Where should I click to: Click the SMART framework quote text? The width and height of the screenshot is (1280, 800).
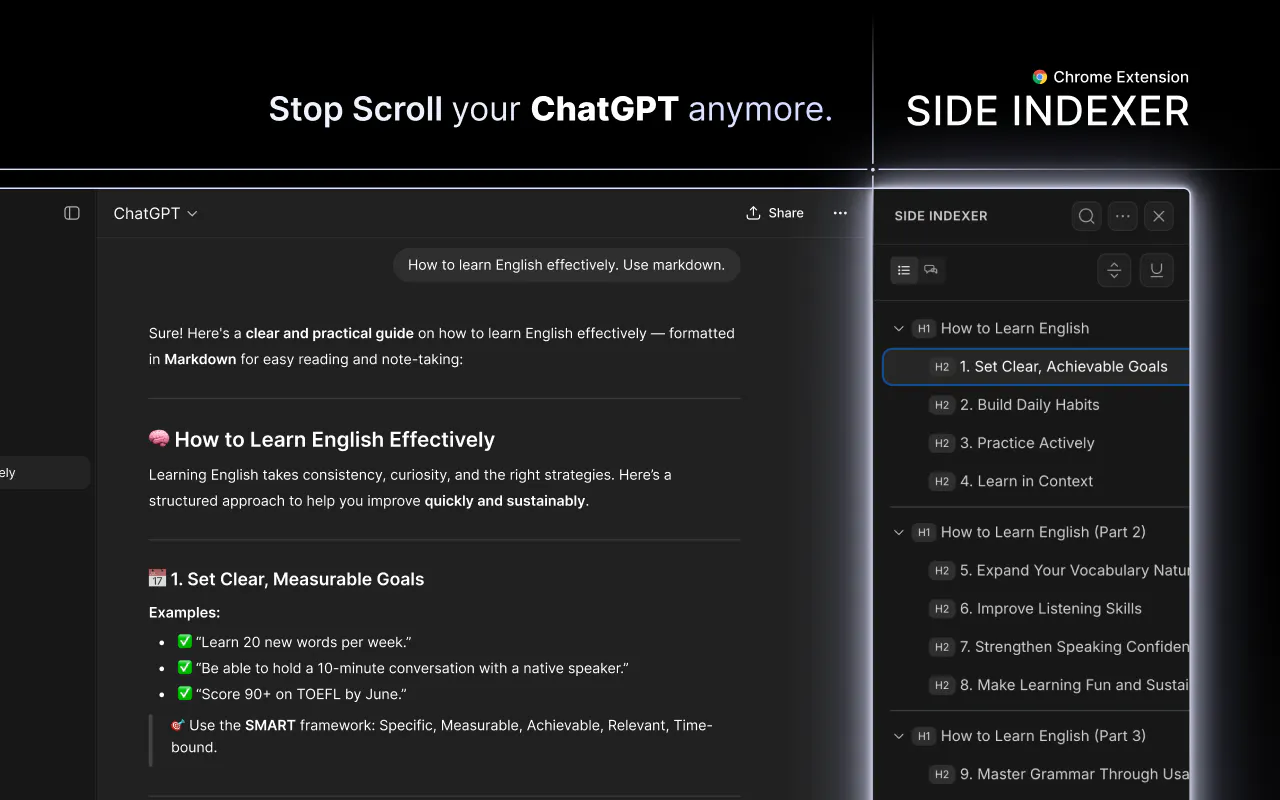point(442,736)
